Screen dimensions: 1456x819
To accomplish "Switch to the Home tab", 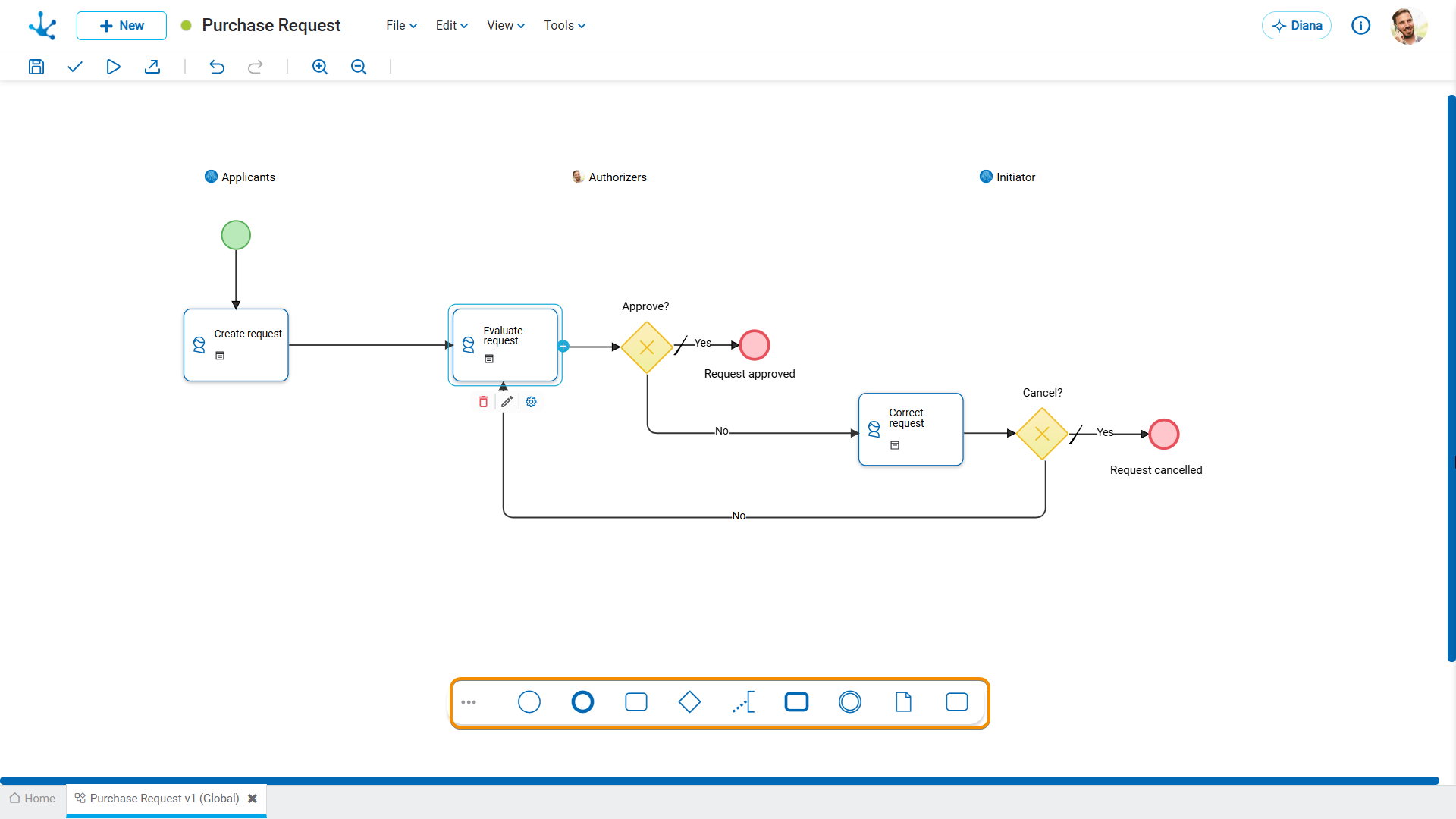I will pyautogui.click(x=33, y=799).
